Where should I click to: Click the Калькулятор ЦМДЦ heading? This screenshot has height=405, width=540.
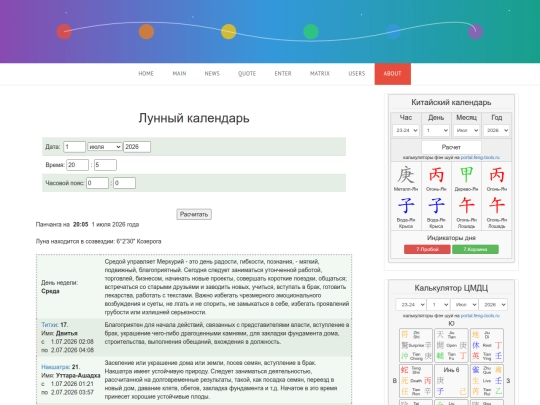click(x=451, y=288)
